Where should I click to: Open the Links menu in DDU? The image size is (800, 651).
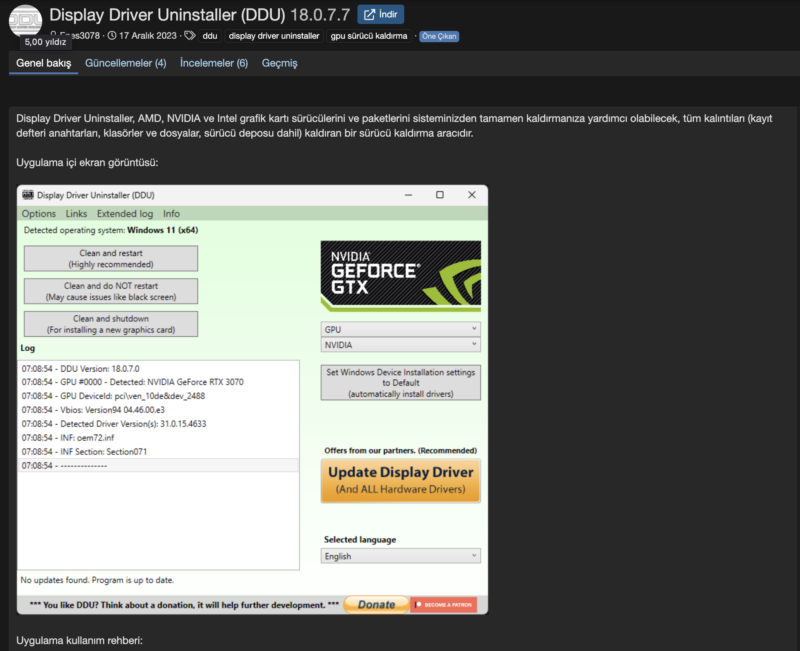click(x=76, y=214)
